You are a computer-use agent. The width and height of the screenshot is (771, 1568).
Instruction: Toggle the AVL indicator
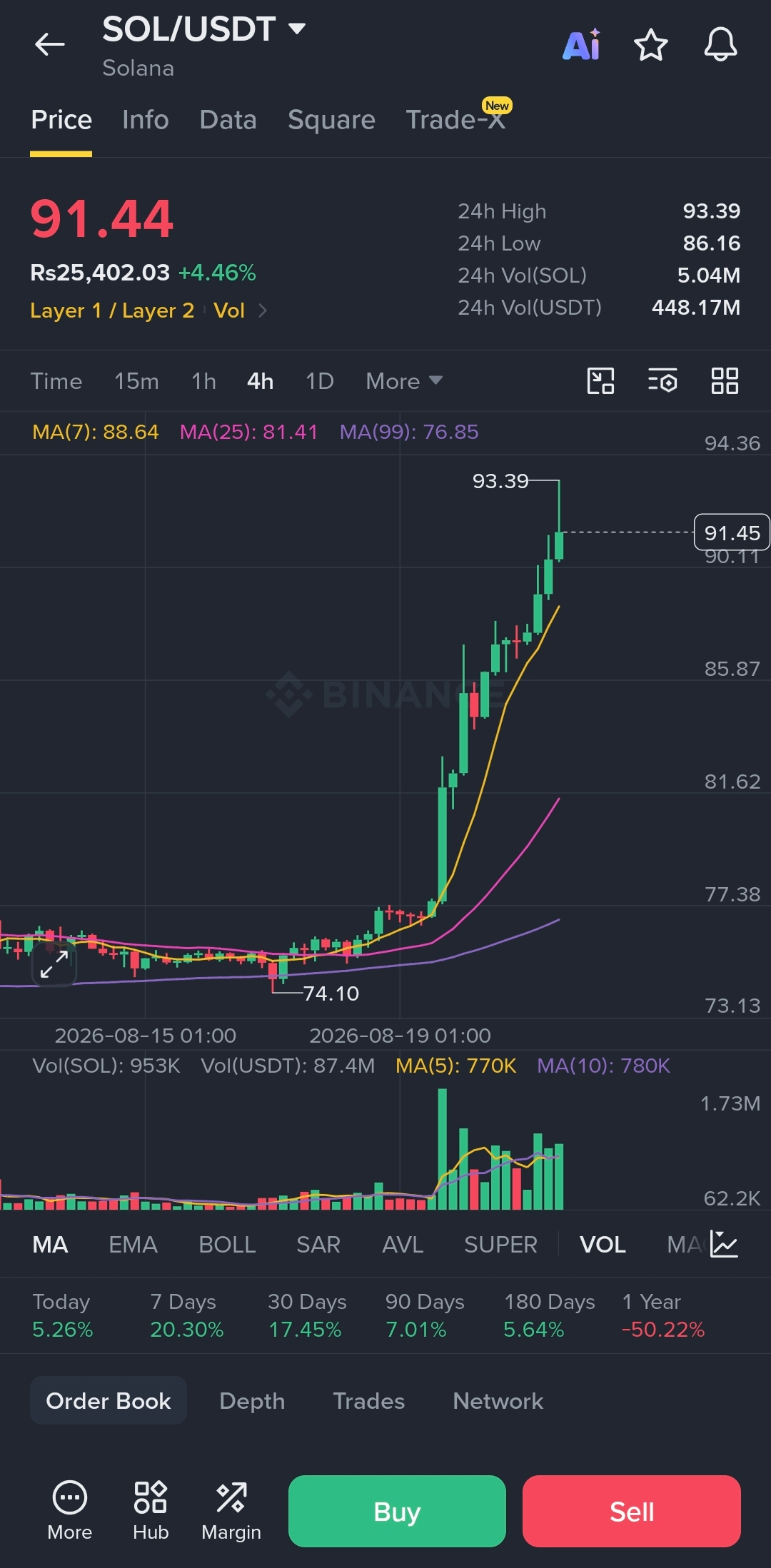(x=403, y=1245)
